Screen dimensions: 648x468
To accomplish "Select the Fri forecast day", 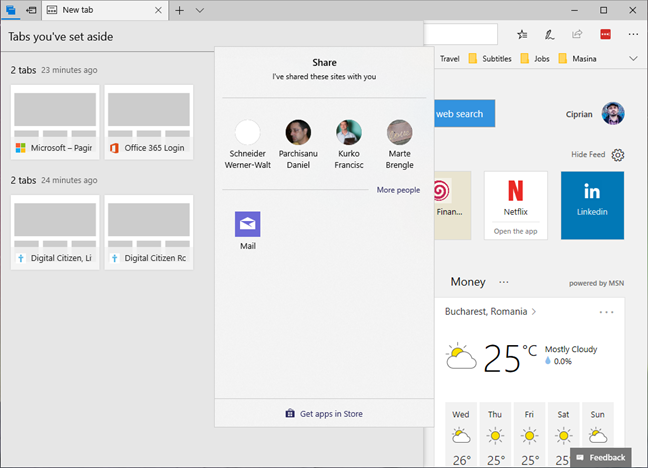I will tap(529, 435).
